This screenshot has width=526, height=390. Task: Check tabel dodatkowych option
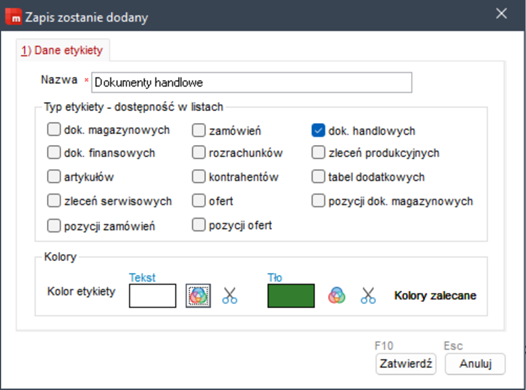318,176
